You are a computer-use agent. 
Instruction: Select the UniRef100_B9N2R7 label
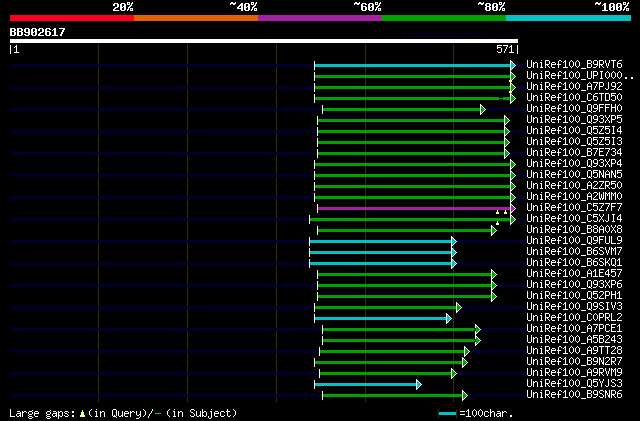pos(574,362)
